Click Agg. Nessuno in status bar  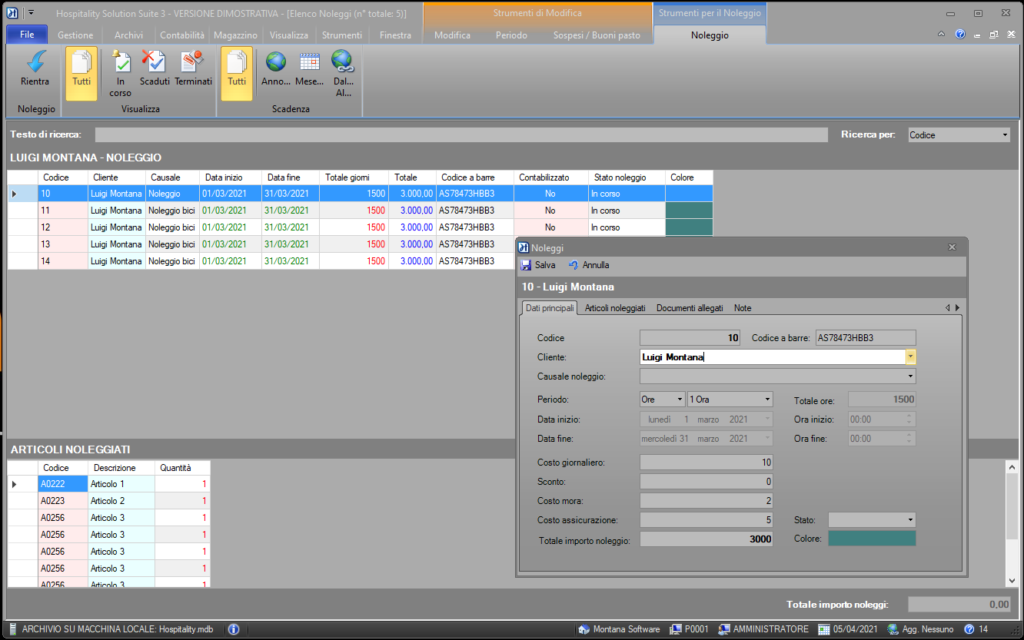point(920,630)
